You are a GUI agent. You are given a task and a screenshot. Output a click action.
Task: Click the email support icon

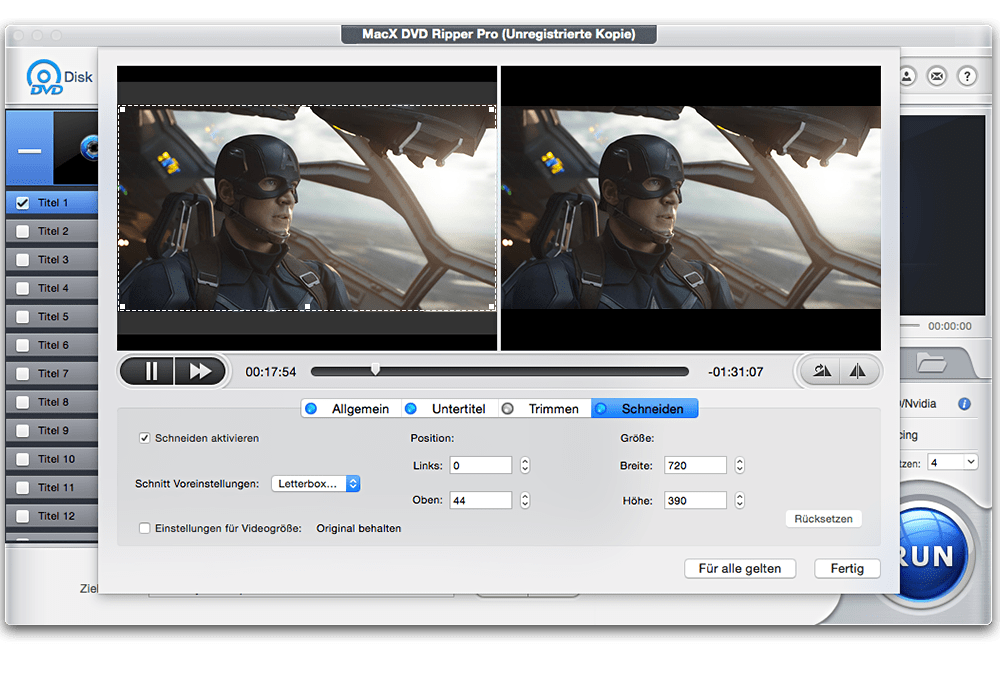coord(937,76)
